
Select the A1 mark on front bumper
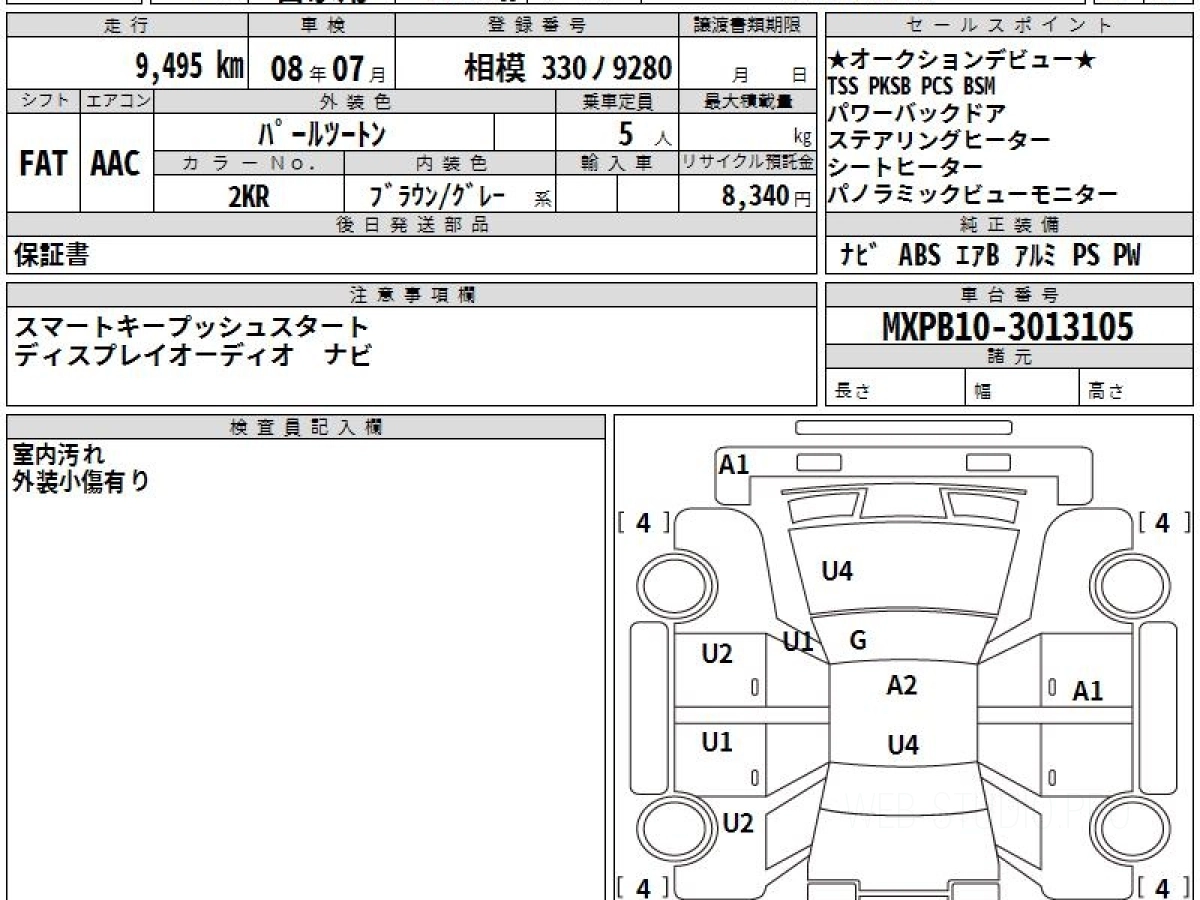coord(734,464)
